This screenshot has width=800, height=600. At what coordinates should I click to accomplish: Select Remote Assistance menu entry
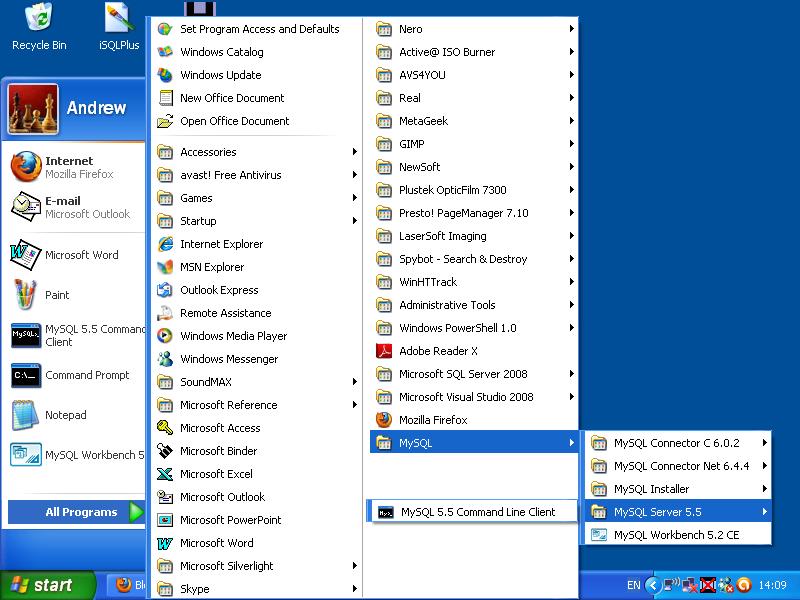(256, 313)
